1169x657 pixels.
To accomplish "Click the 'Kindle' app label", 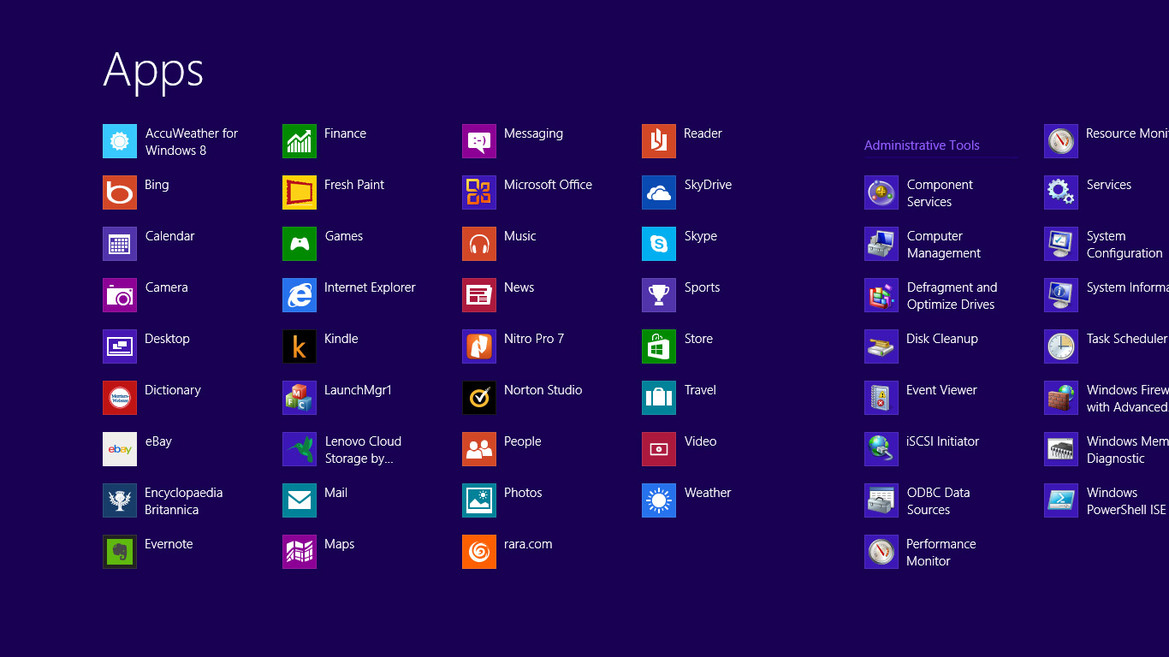I will click(341, 339).
